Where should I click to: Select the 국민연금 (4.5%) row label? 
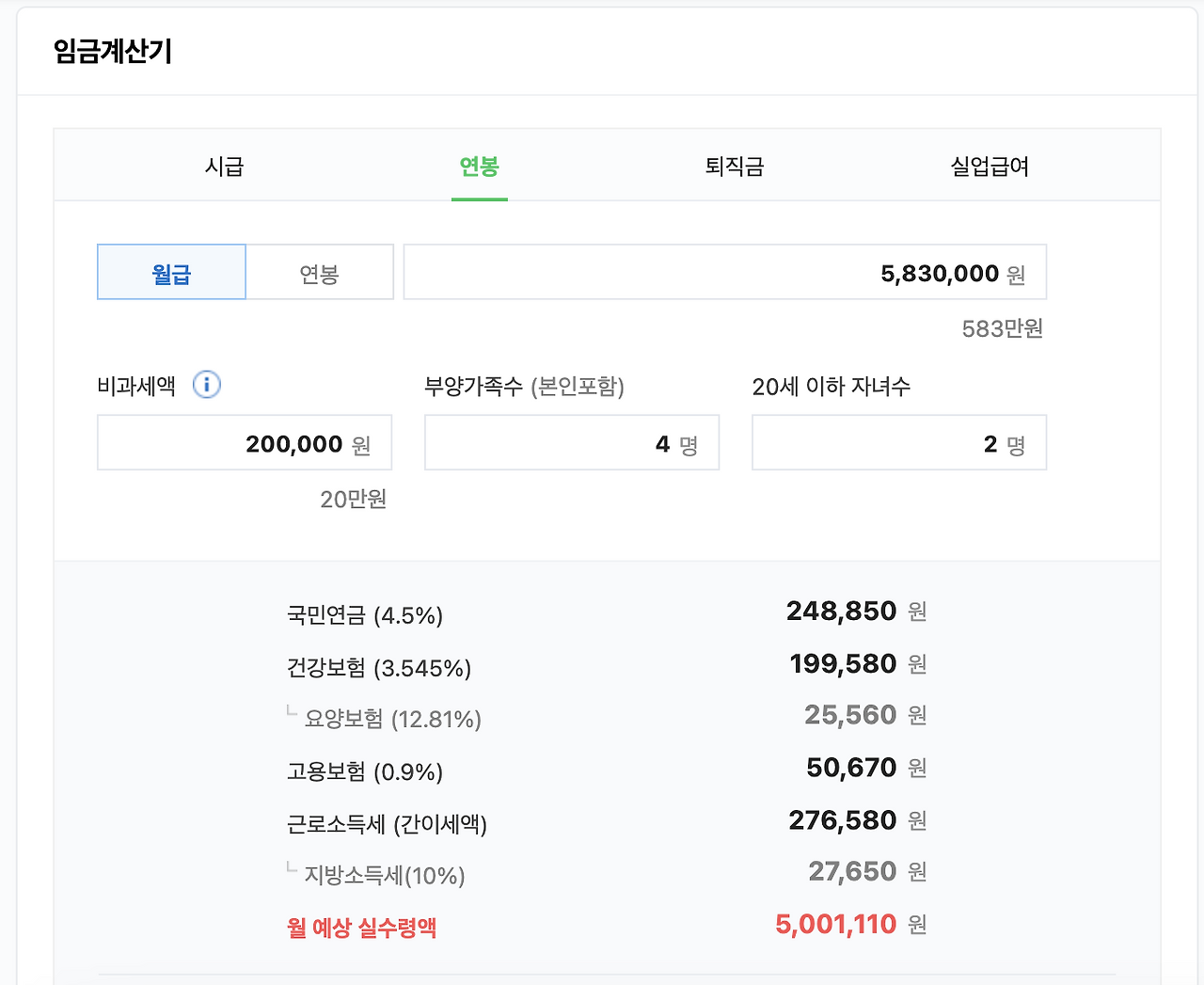365,615
